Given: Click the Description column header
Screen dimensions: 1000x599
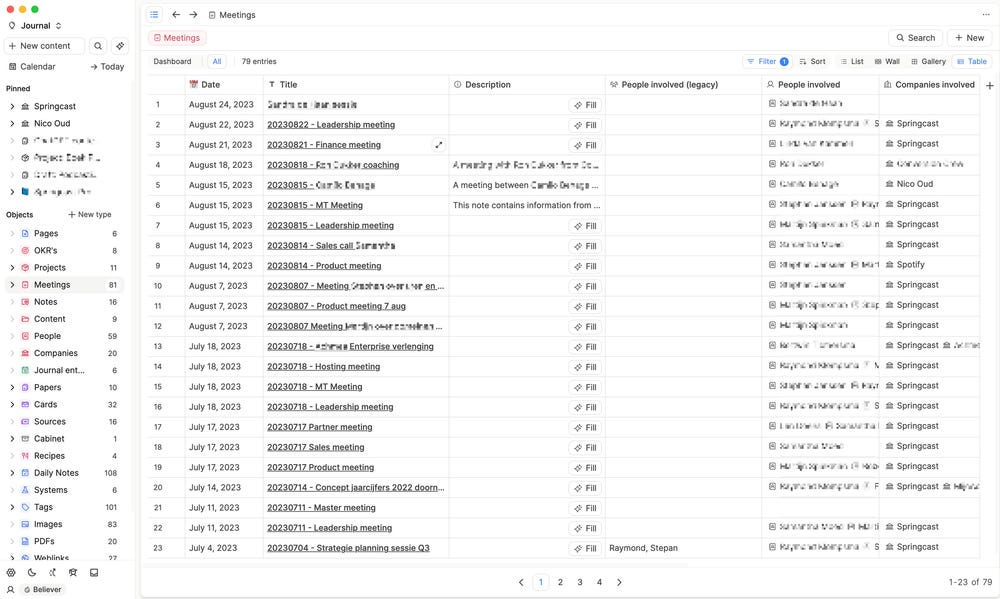Looking at the screenshot, I should pyautogui.click(x=527, y=85).
